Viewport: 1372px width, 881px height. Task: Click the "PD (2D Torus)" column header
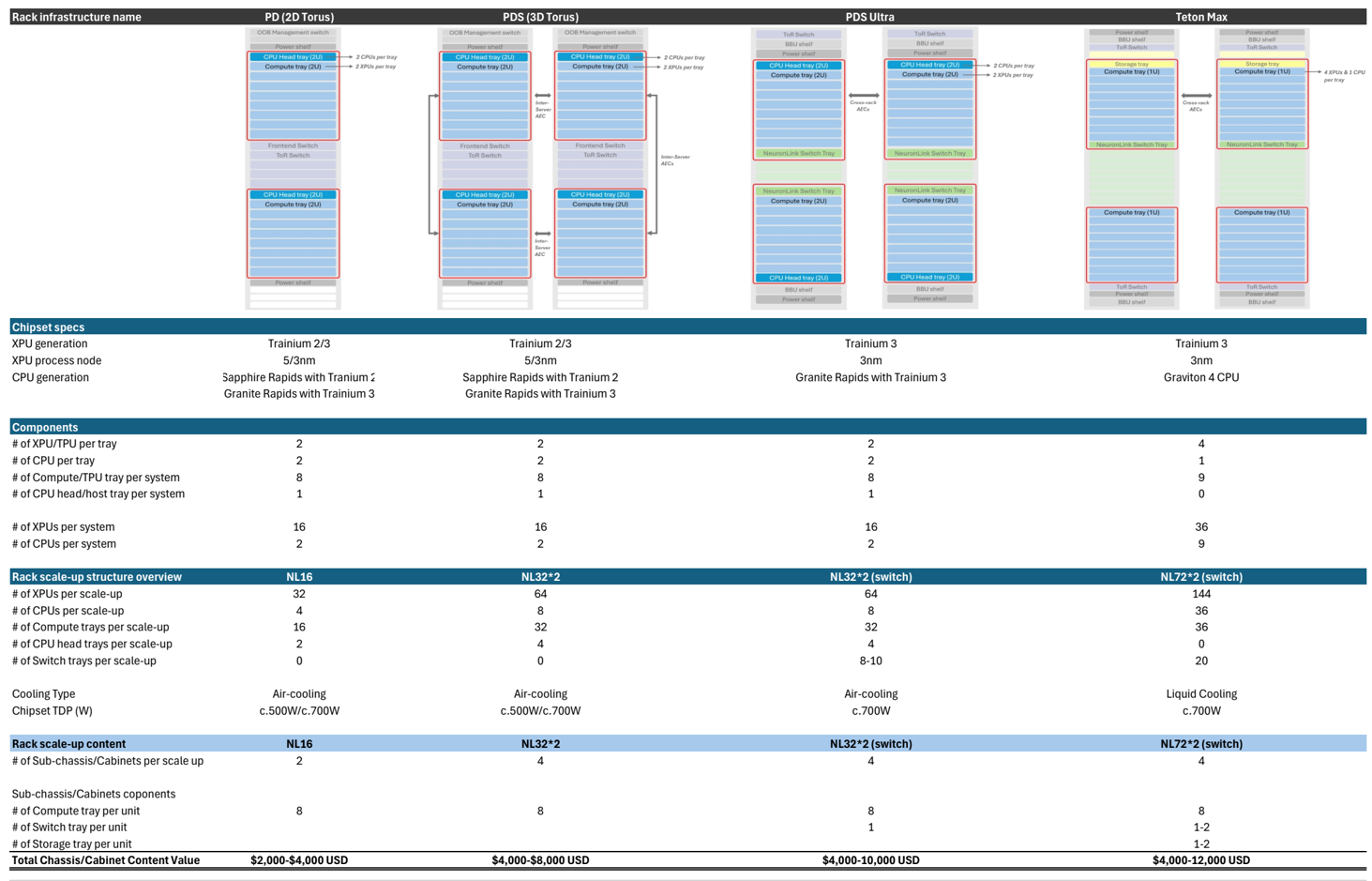click(299, 17)
